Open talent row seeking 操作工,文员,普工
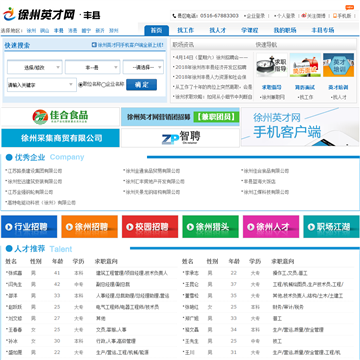The image size is (360, 360). click(268, 273)
